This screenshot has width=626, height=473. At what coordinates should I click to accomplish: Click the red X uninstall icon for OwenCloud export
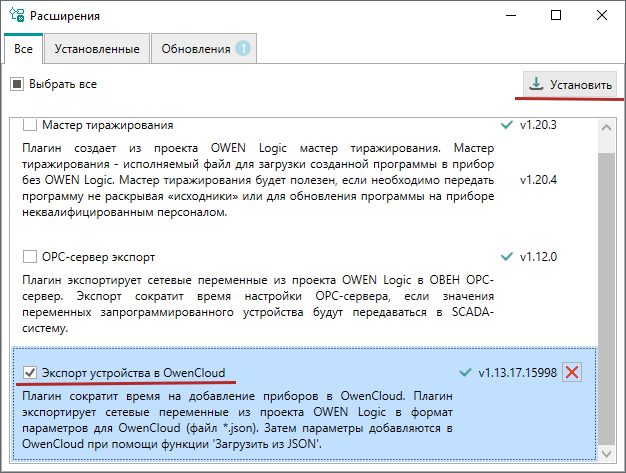[x=572, y=372]
